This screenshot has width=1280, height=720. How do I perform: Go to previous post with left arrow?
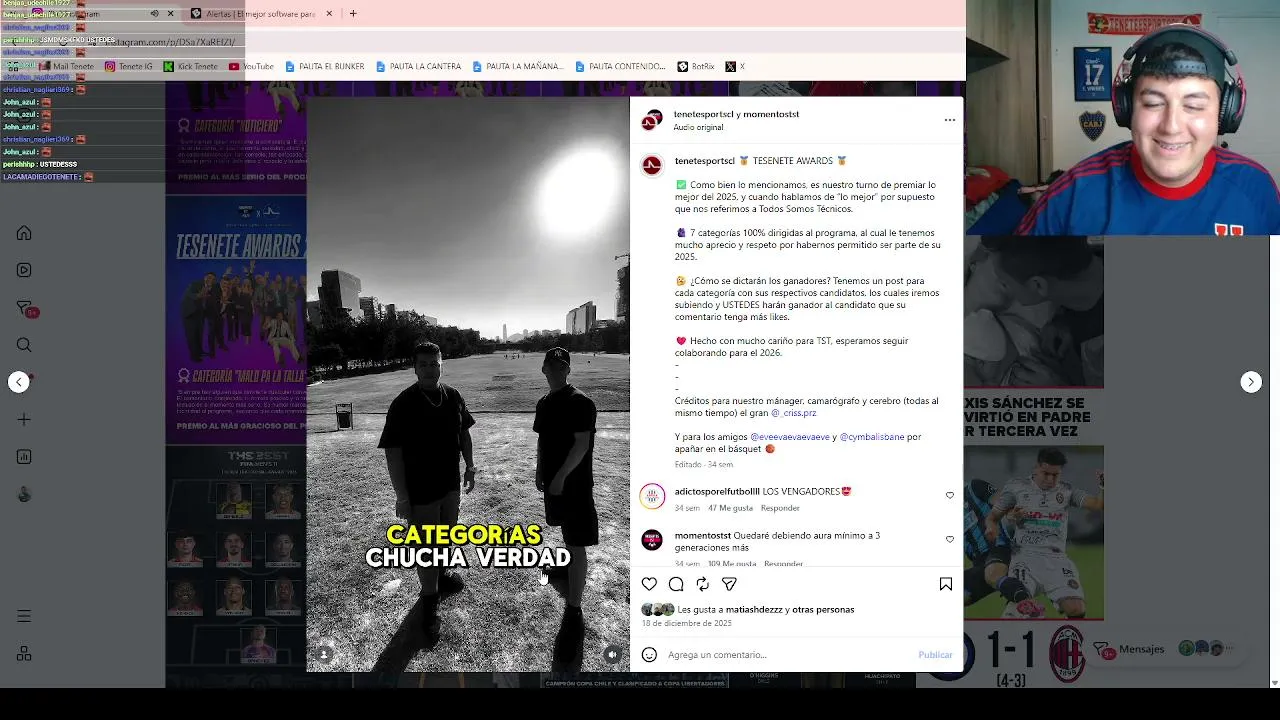click(19, 382)
